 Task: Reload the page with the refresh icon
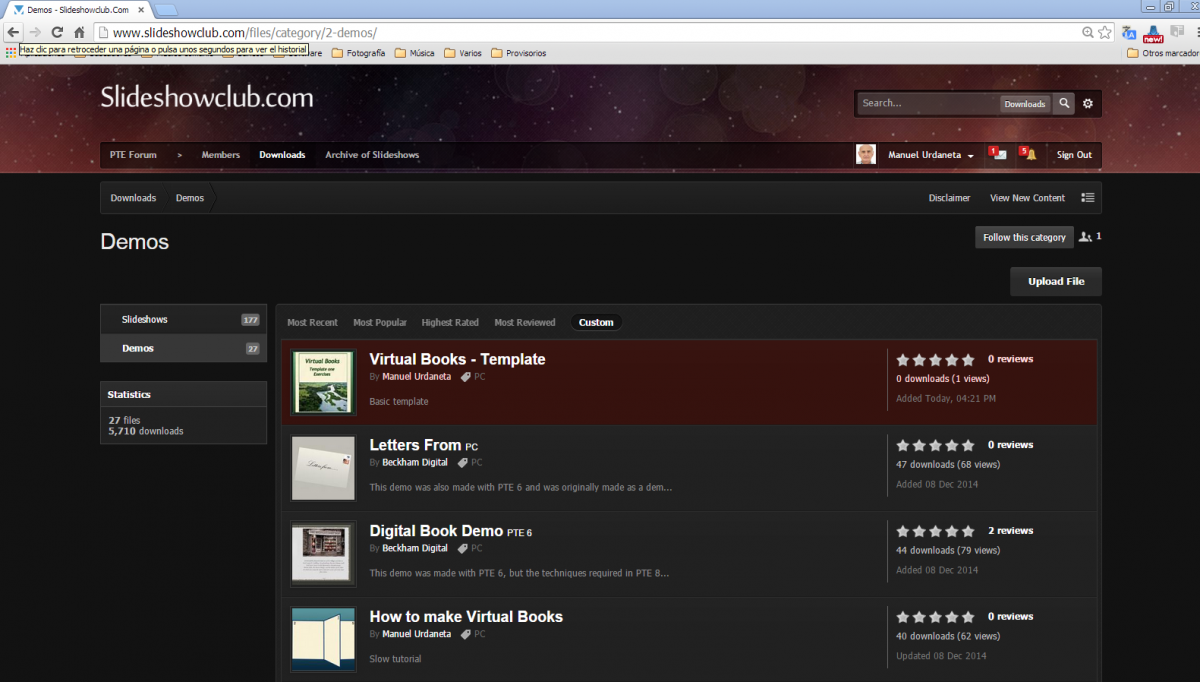tap(57, 32)
